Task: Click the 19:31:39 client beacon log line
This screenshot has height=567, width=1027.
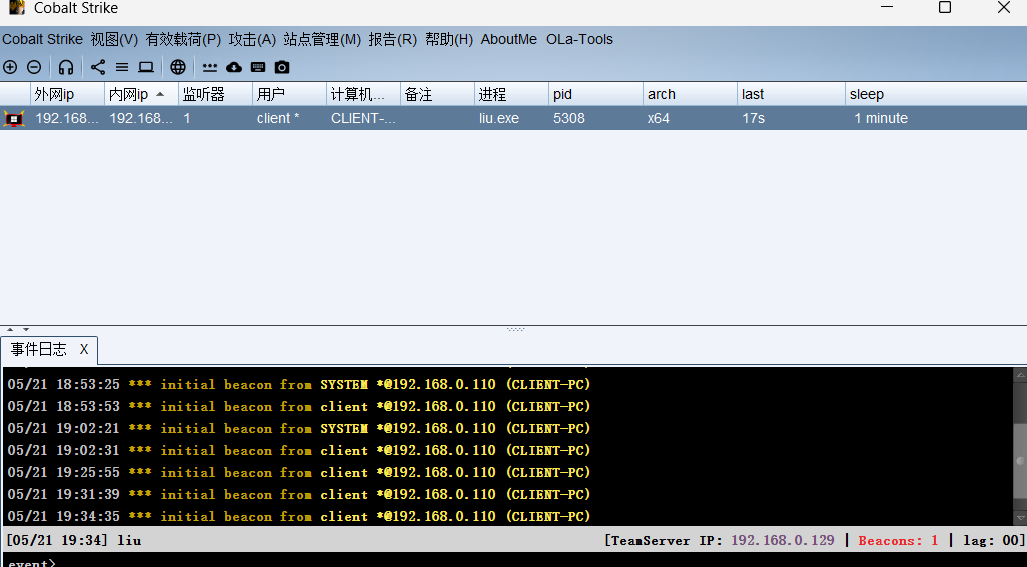Action: (x=299, y=494)
